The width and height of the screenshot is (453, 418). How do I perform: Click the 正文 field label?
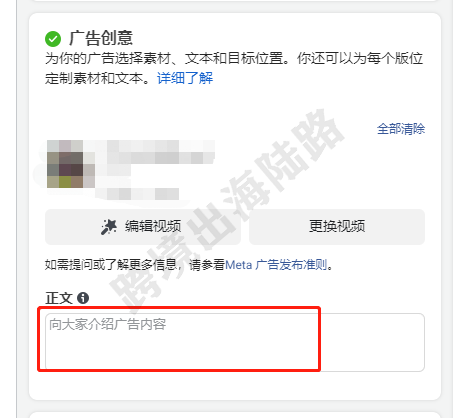point(59,298)
